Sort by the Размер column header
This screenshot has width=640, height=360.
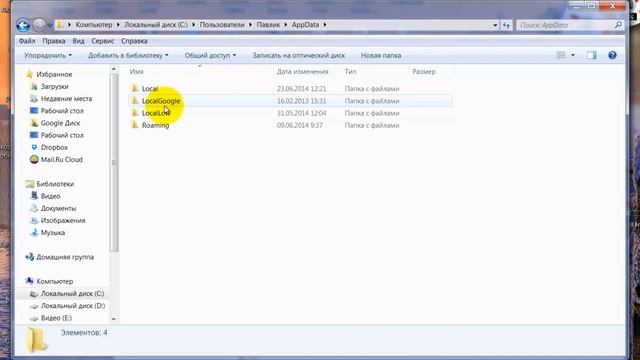tap(424, 72)
